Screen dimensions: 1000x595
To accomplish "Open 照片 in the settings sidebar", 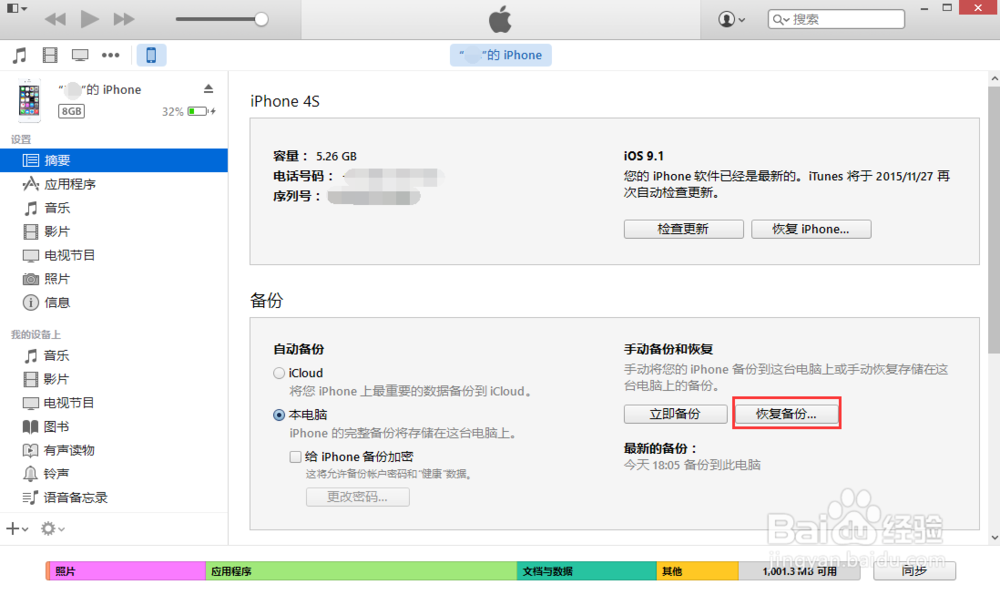I will 114,279.
